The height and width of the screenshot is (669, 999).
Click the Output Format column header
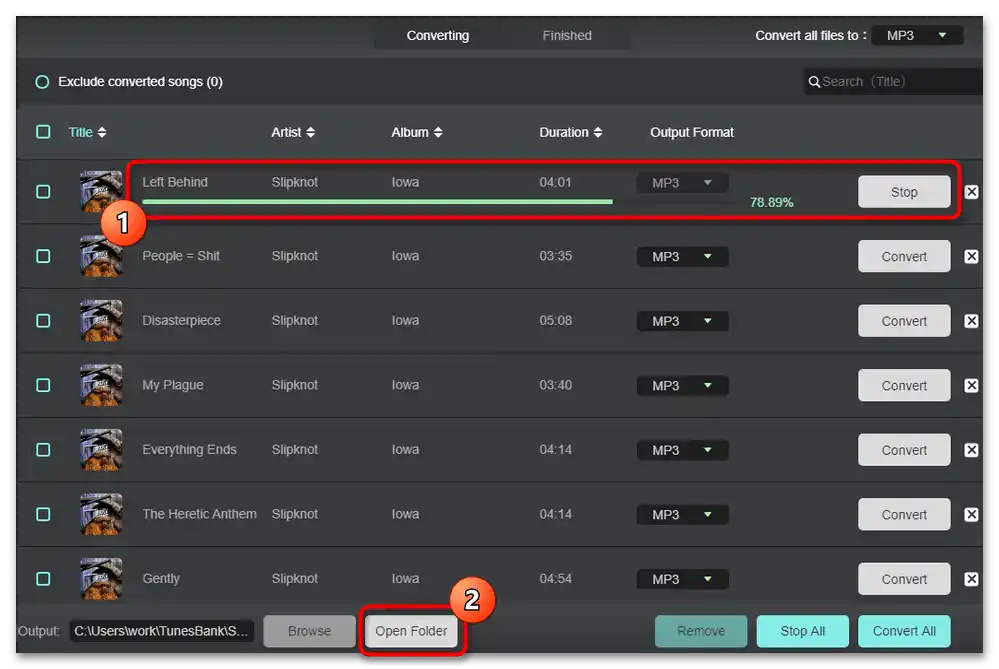pos(692,132)
